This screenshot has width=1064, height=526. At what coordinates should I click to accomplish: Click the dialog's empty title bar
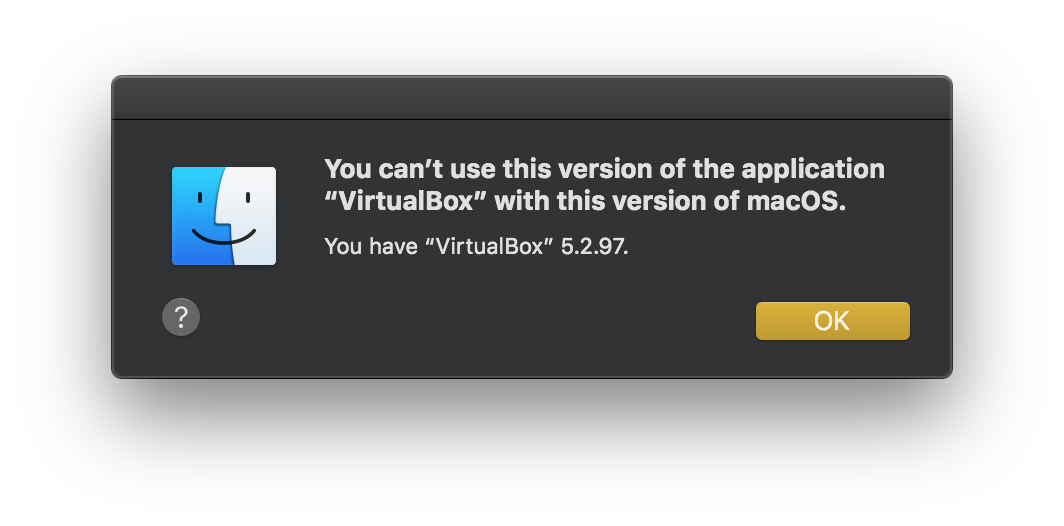click(x=531, y=98)
